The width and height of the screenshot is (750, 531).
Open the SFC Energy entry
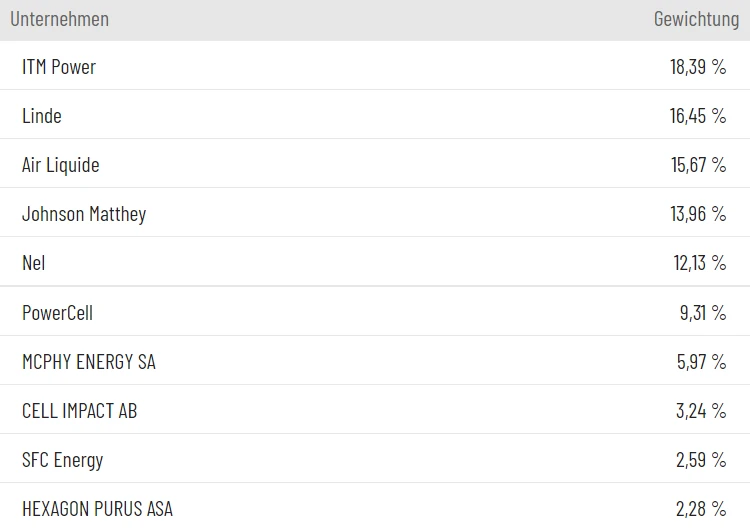(62, 460)
